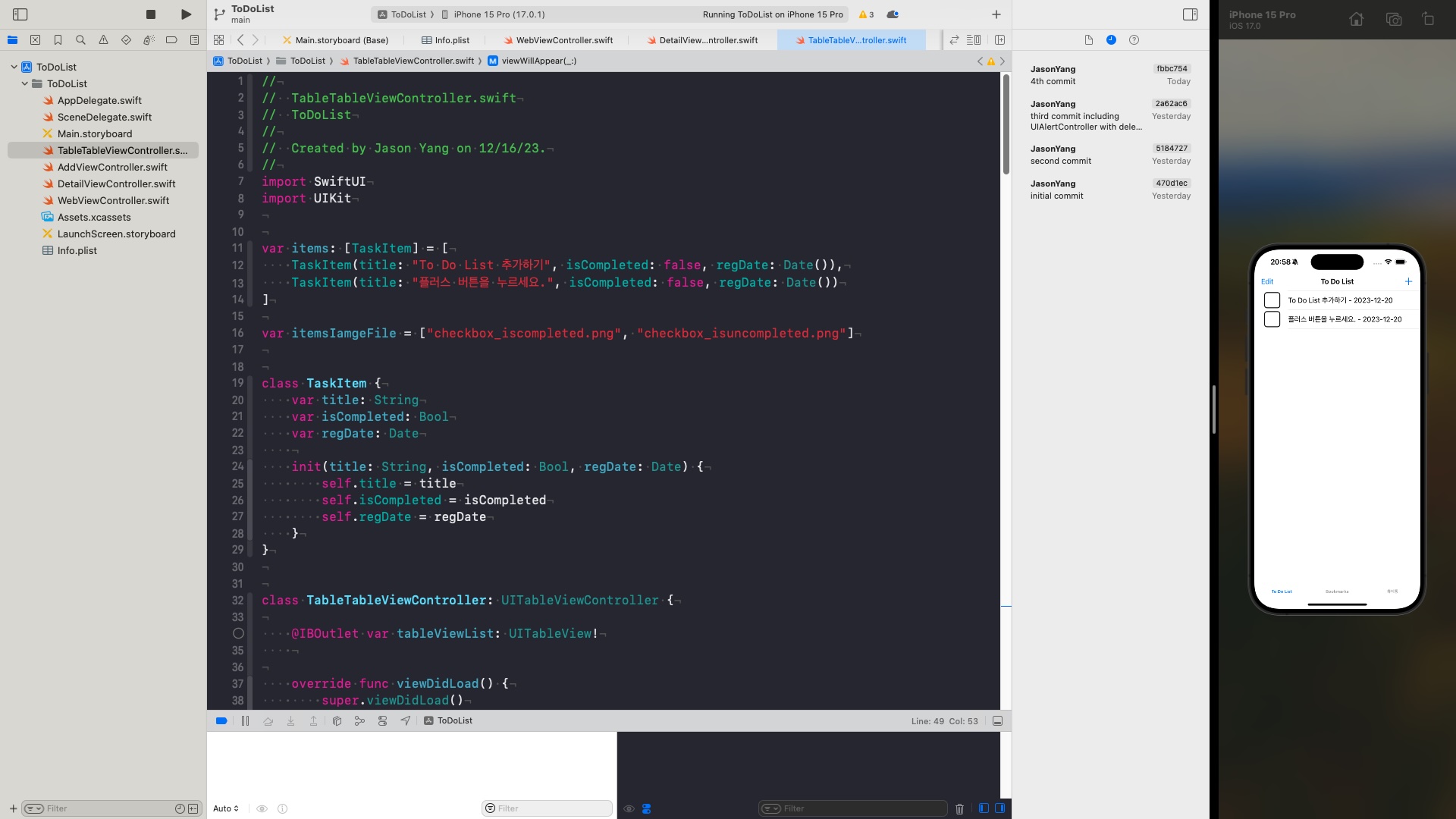The image size is (1456, 819).
Task: Toggle the left navigator sidebar
Action: pos(20,14)
